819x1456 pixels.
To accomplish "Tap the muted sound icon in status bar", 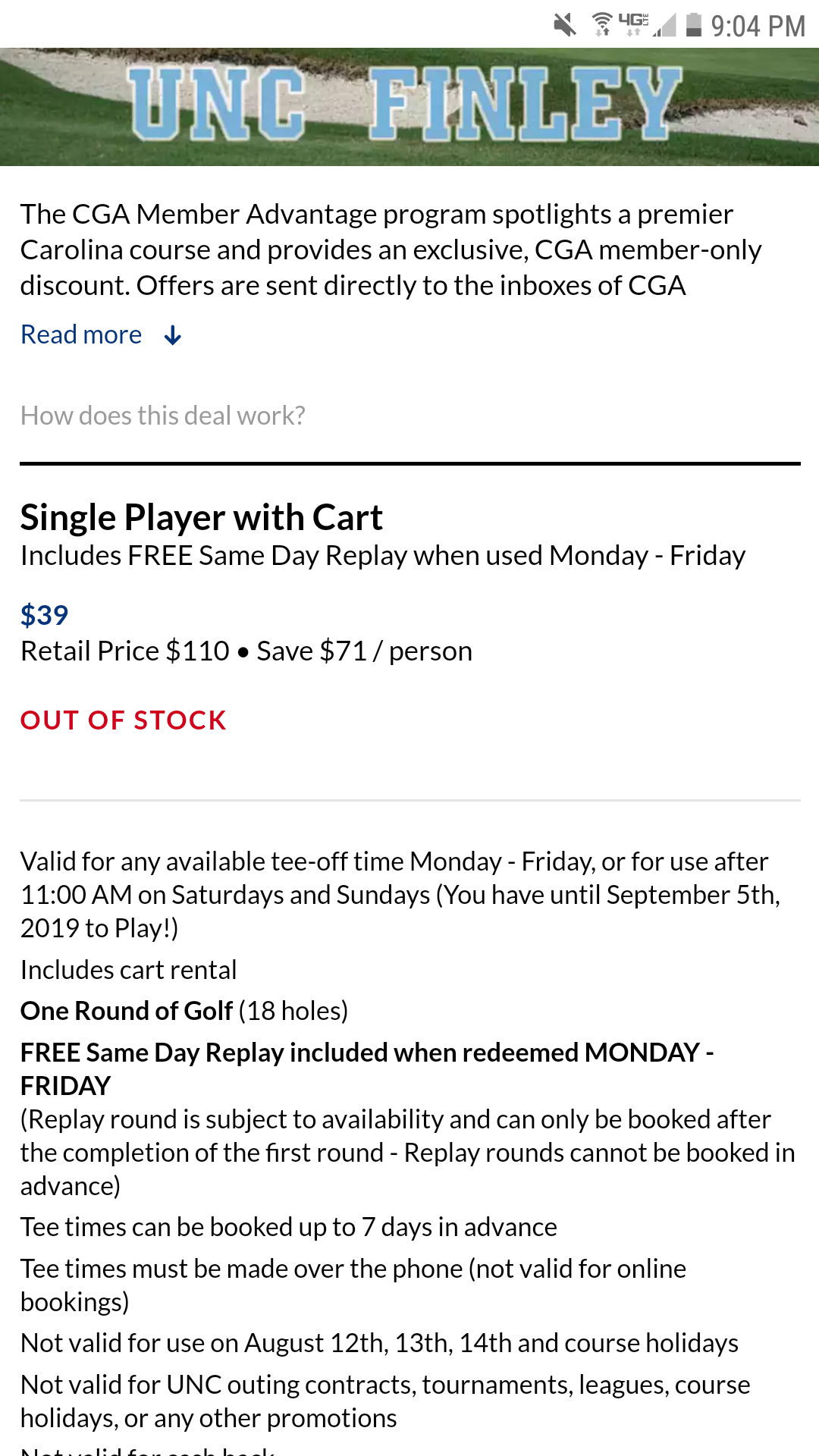I will click(564, 25).
